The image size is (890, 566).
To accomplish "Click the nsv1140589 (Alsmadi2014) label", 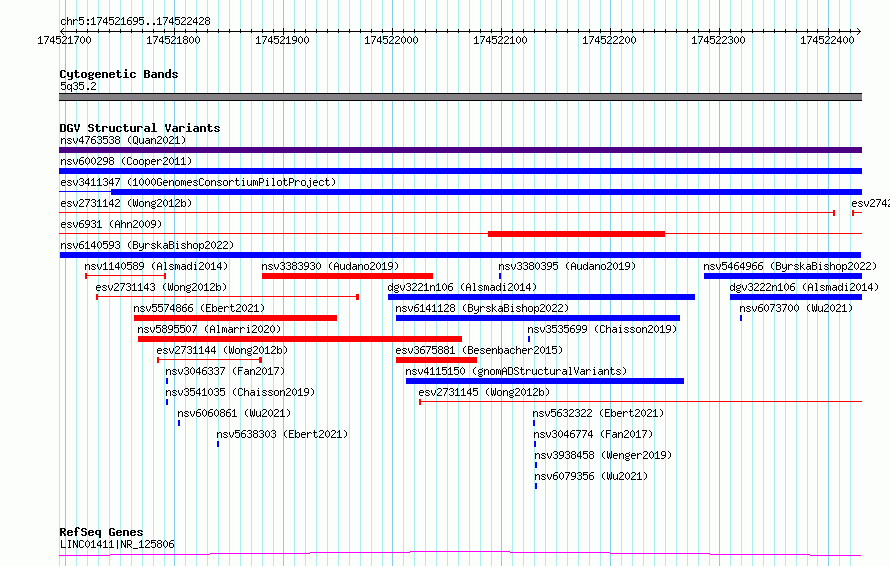I will (156, 266).
